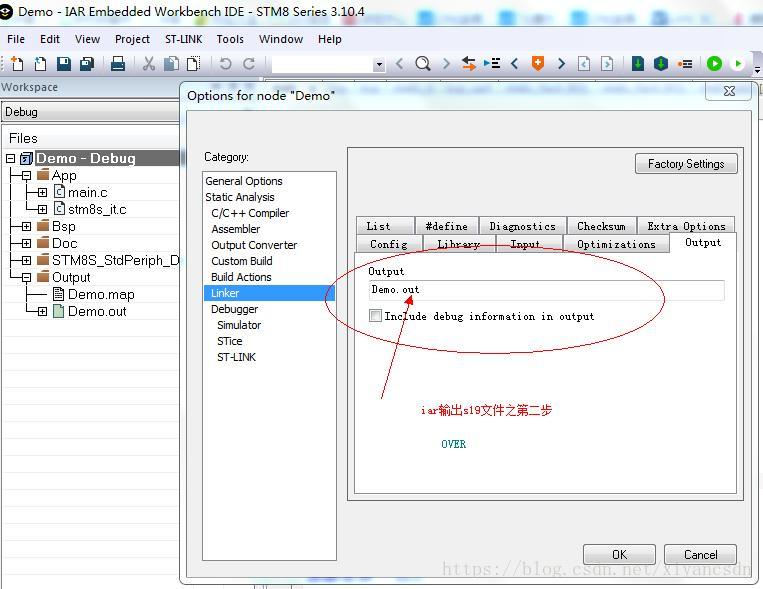Switch to the #define tab
Screen dimensions: 763x589
click(x=446, y=226)
